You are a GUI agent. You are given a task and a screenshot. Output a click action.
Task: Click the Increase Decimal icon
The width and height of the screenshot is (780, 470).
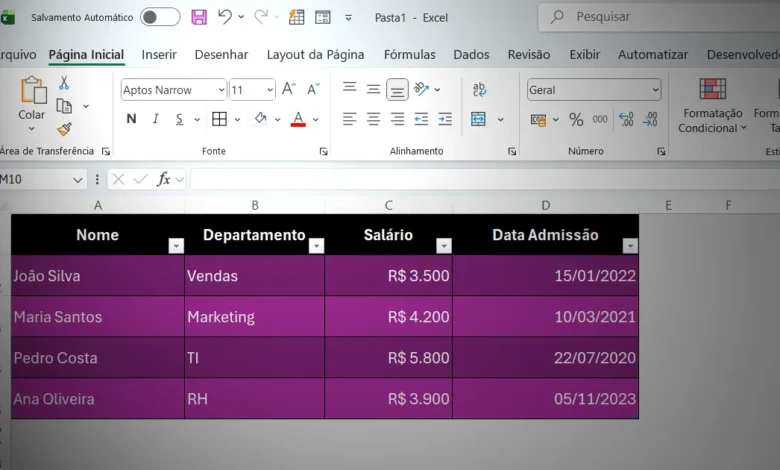pos(626,119)
